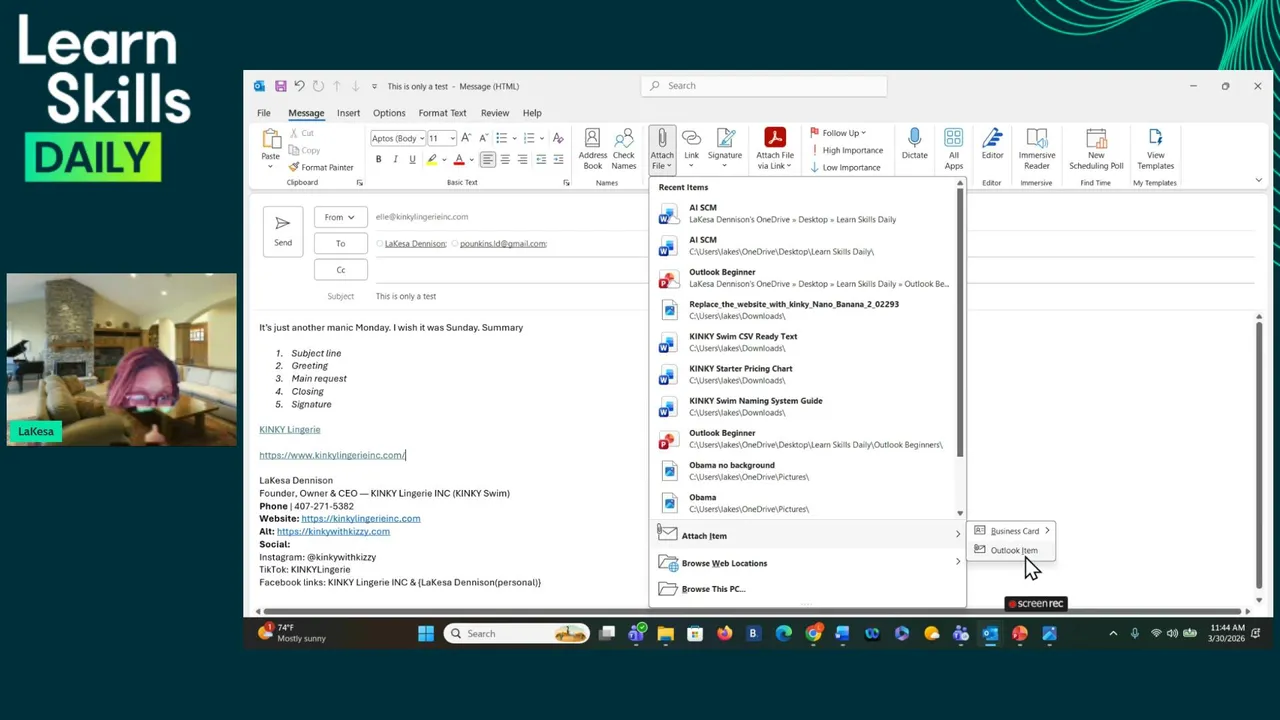Select Outlook Item from submenu
Image resolution: width=1280 pixels, height=720 pixels.
1011,550
